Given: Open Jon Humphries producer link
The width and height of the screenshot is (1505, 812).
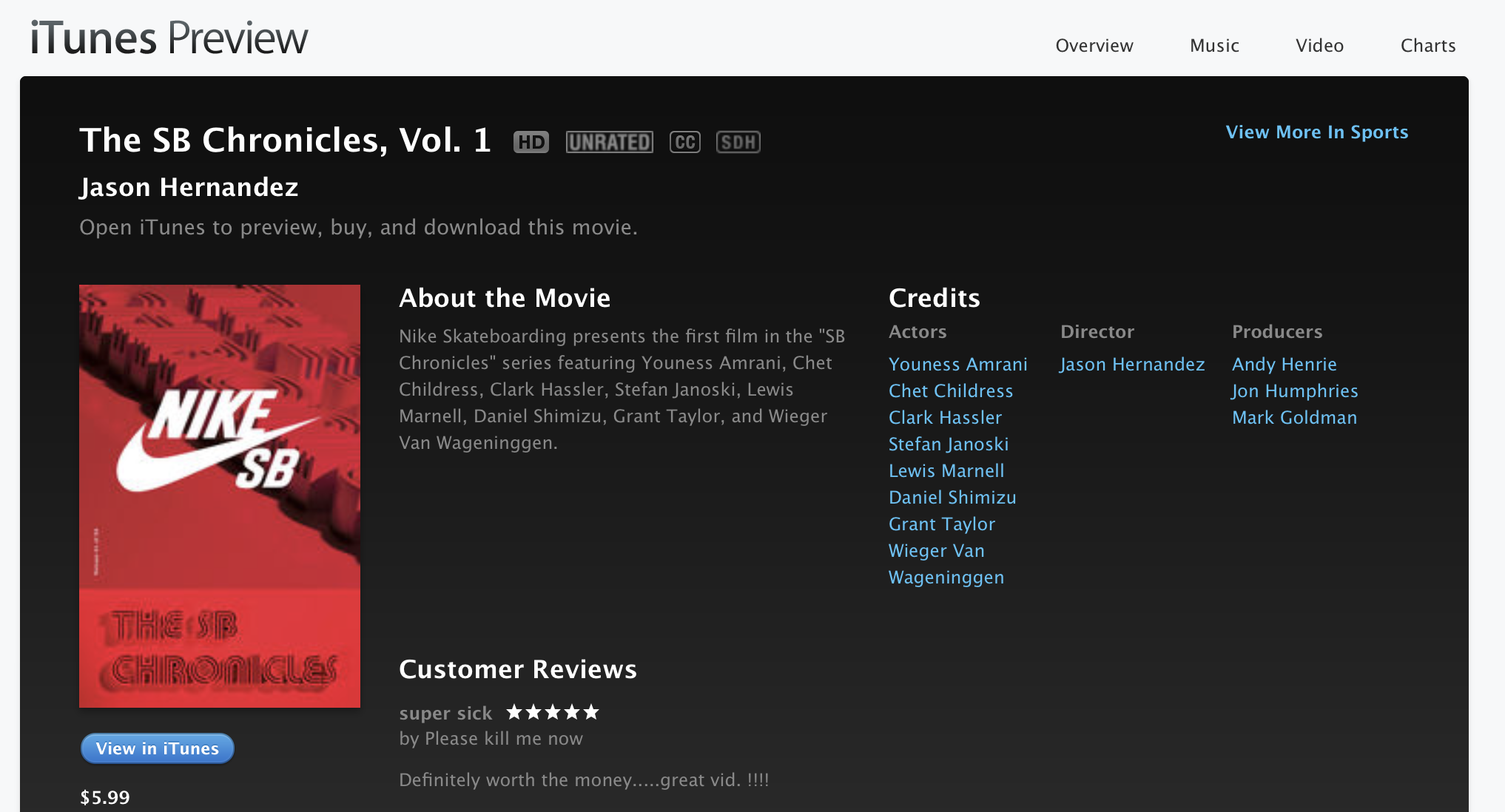Looking at the screenshot, I should pyautogui.click(x=1294, y=391).
